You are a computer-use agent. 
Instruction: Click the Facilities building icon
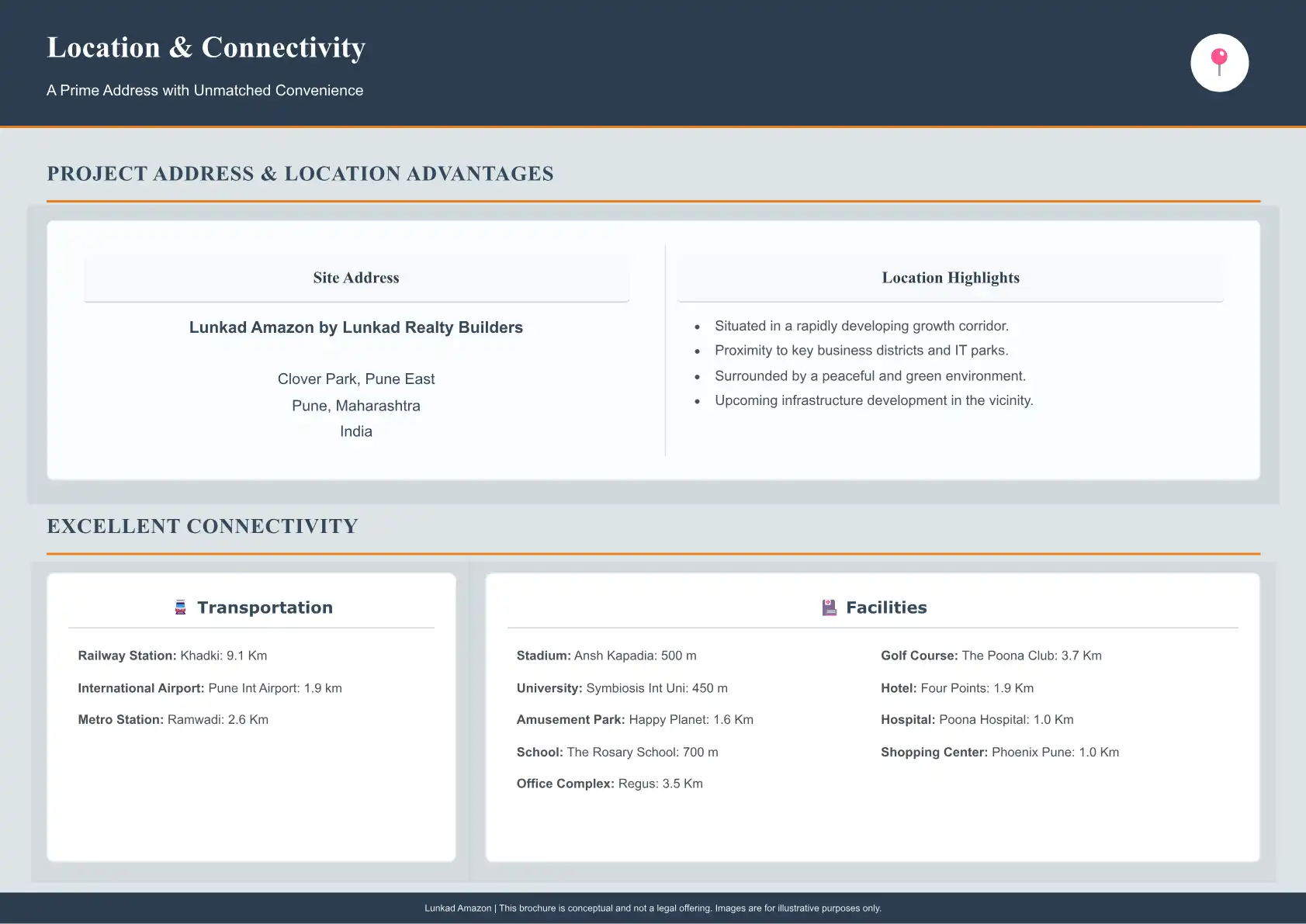coord(829,607)
